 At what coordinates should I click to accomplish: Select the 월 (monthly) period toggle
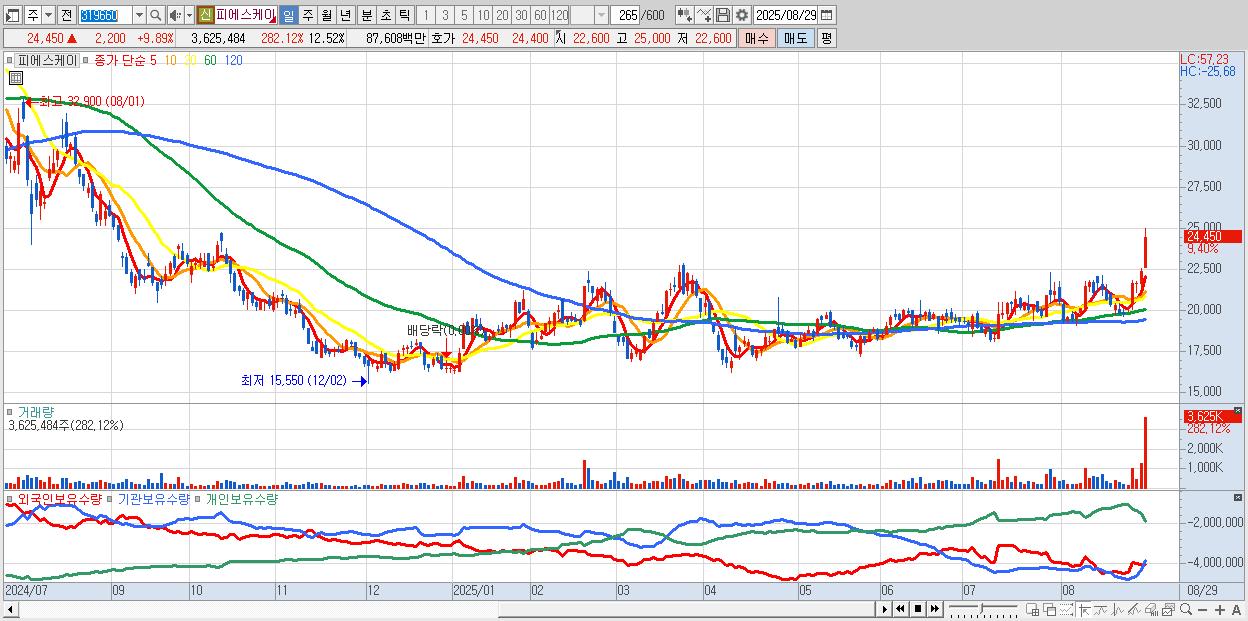tap(326, 15)
